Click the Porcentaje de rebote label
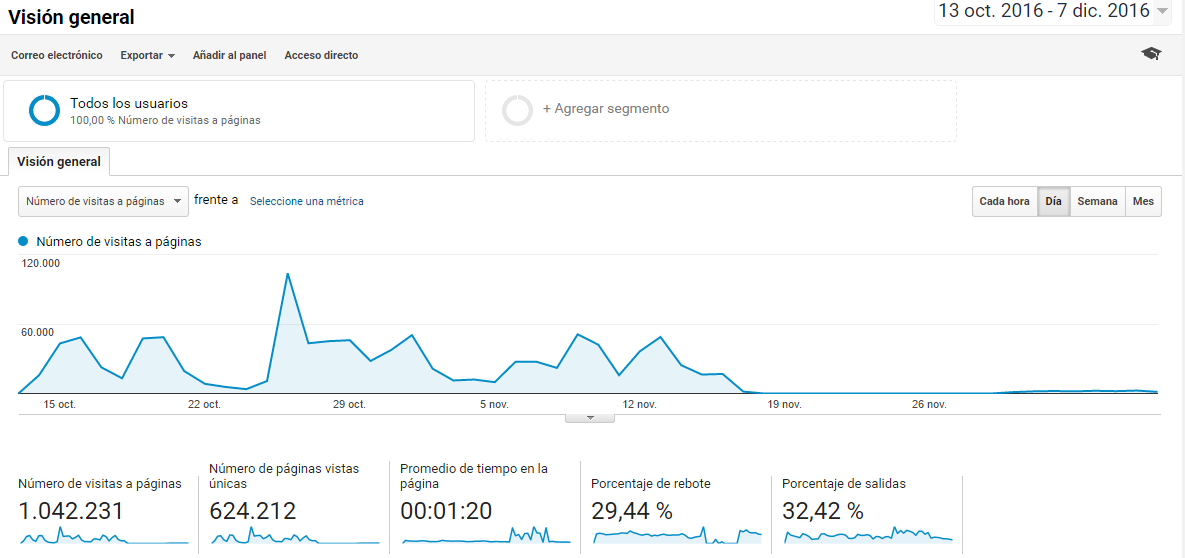This screenshot has width=1185, height=558. tap(651, 484)
